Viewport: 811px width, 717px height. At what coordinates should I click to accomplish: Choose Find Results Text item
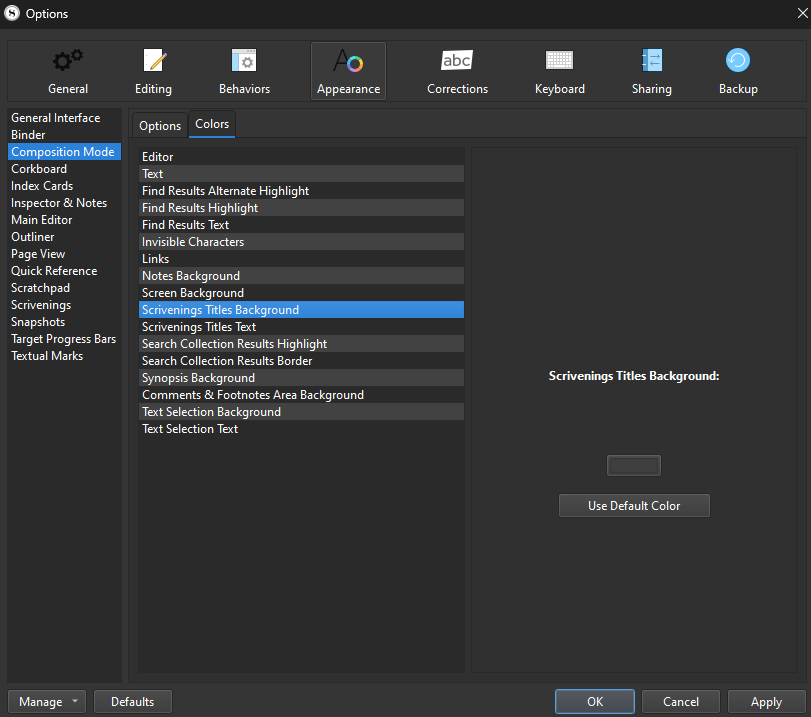tap(302, 225)
